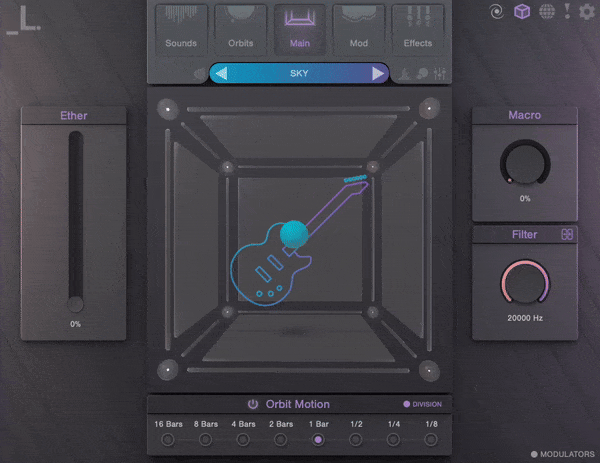Click the Ether panel title
The image size is (600, 463).
74,116
